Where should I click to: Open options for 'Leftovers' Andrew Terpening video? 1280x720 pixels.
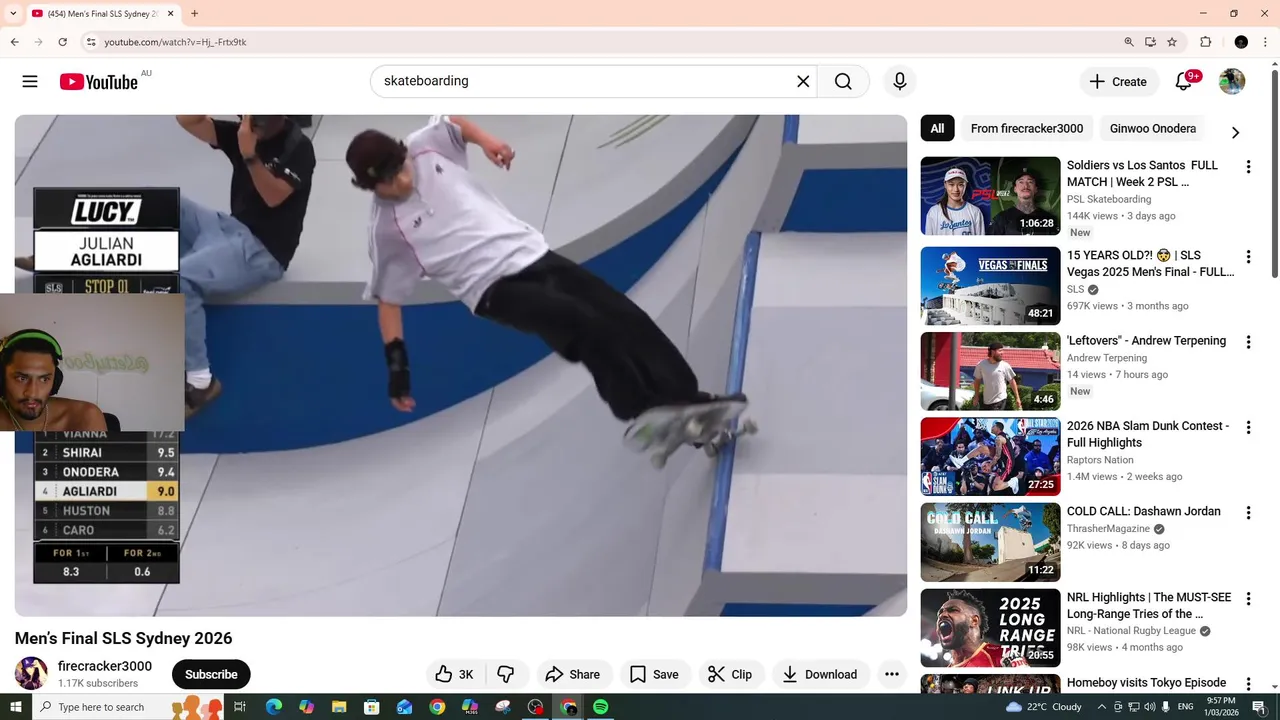click(x=1248, y=342)
